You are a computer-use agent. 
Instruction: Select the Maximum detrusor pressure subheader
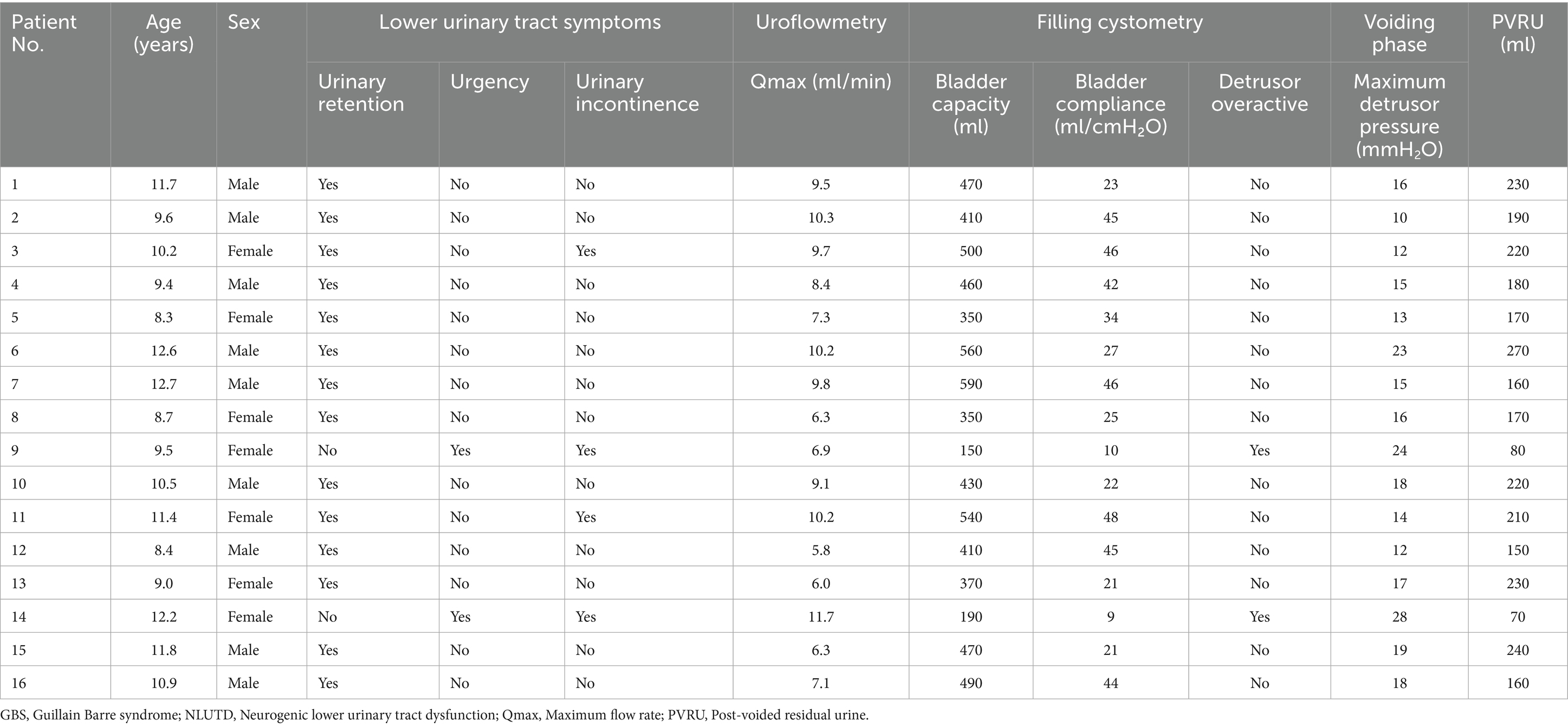(x=1399, y=115)
